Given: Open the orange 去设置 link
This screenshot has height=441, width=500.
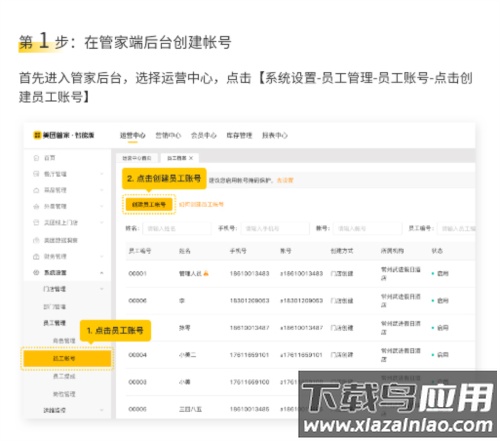Looking at the screenshot, I should [285, 180].
